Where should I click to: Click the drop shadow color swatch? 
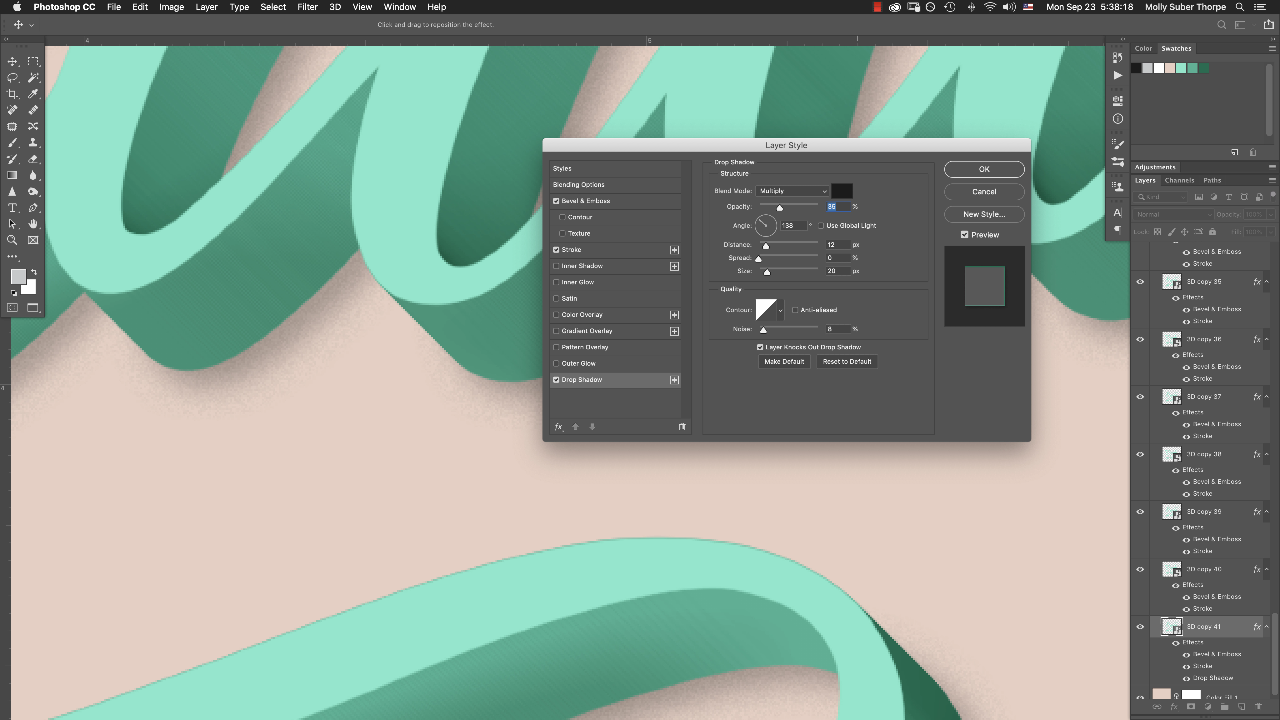pyautogui.click(x=842, y=191)
